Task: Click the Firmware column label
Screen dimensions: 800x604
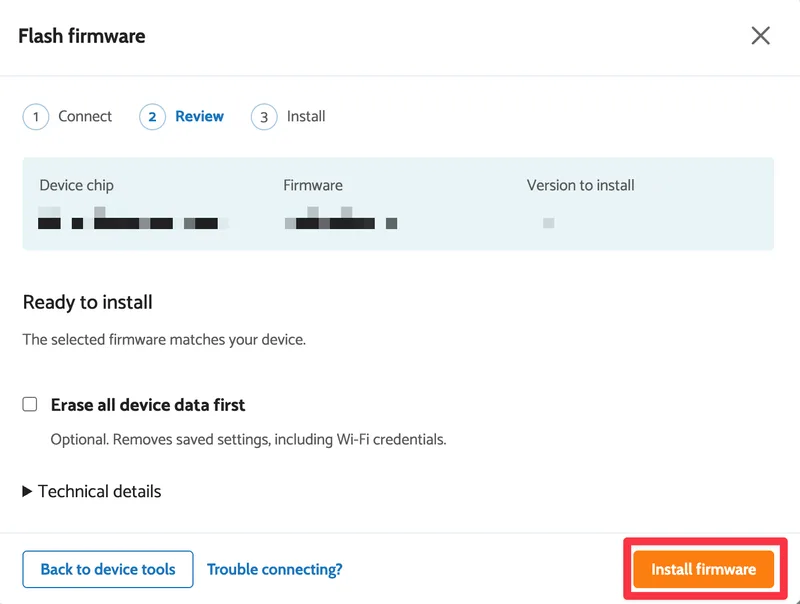Action: coord(313,185)
